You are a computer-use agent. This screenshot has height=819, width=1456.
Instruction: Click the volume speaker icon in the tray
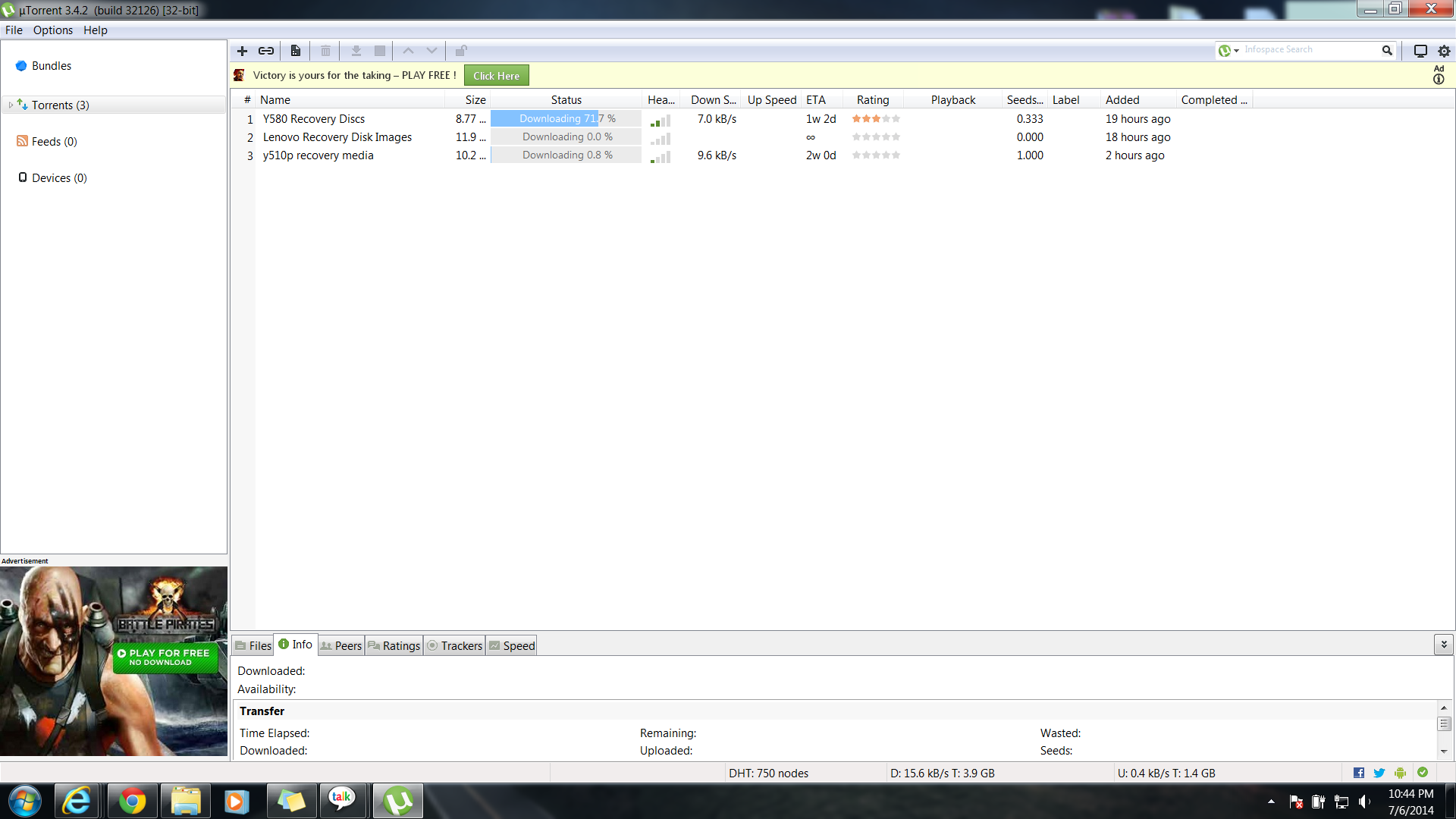click(1365, 802)
